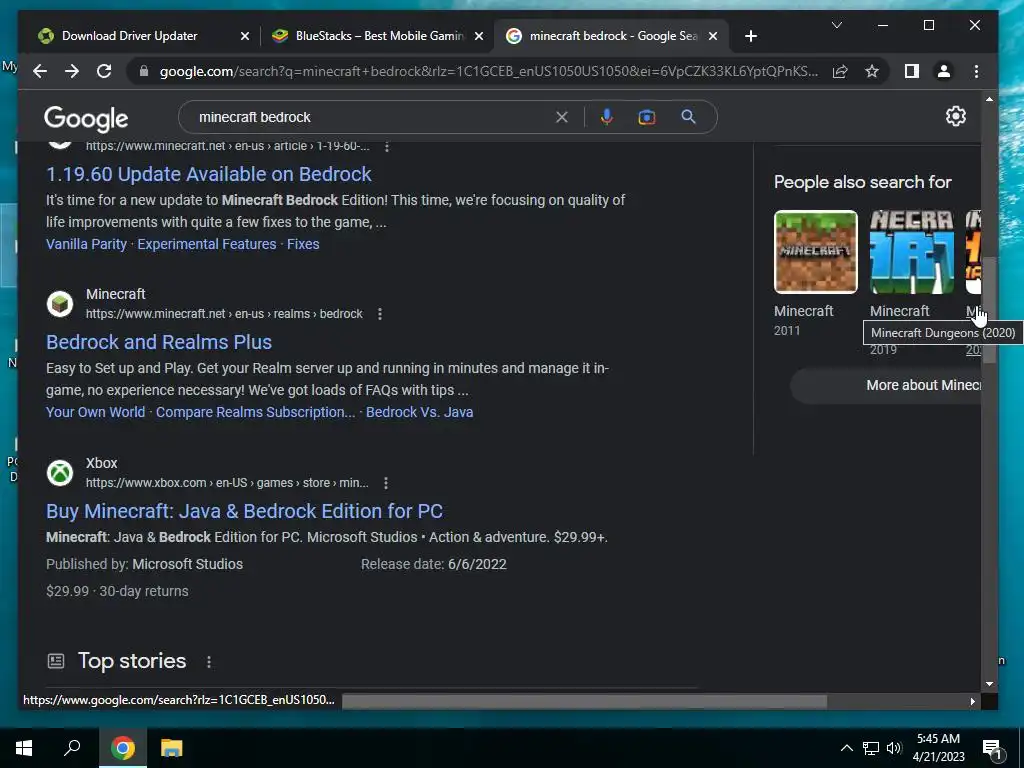Click the More about Minecraft button
The height and width of the screenshot is (768, 1024).
click(x=886, y=385)
